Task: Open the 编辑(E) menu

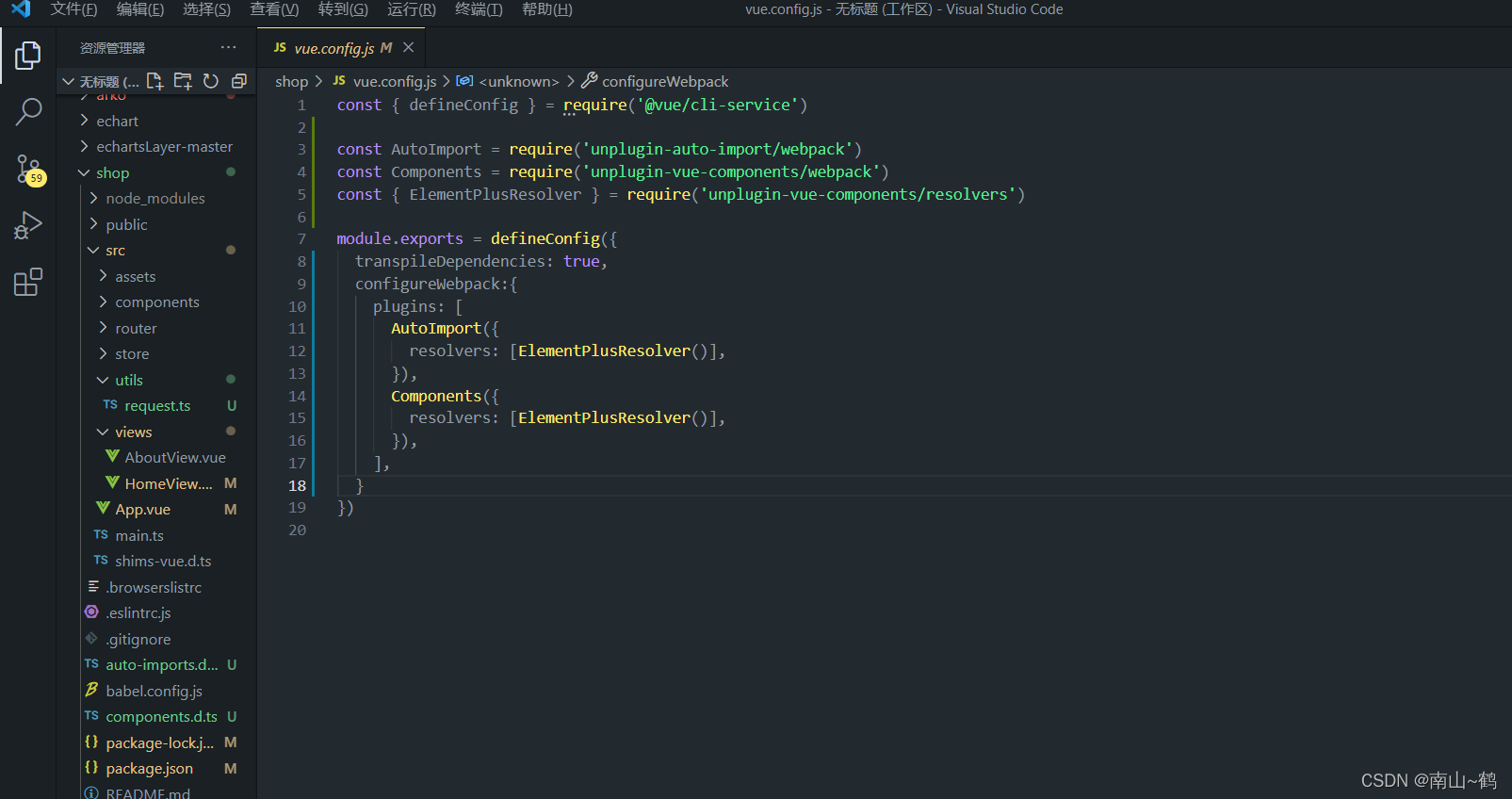Action: point(140,9)
